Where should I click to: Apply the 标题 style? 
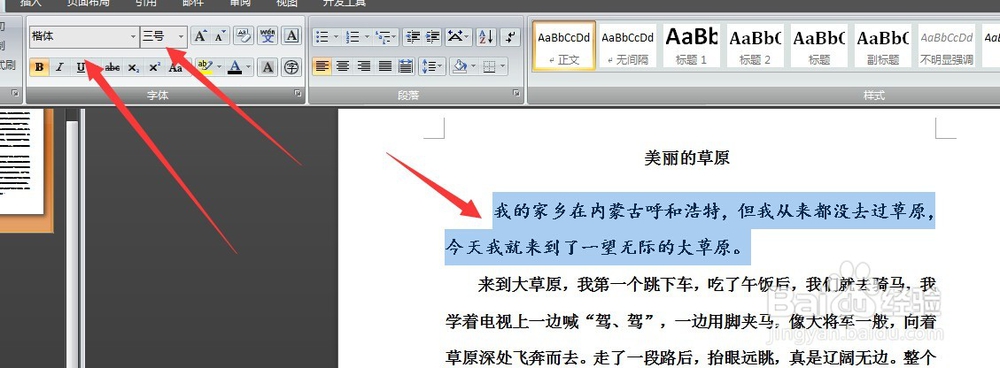click(820, 46)
